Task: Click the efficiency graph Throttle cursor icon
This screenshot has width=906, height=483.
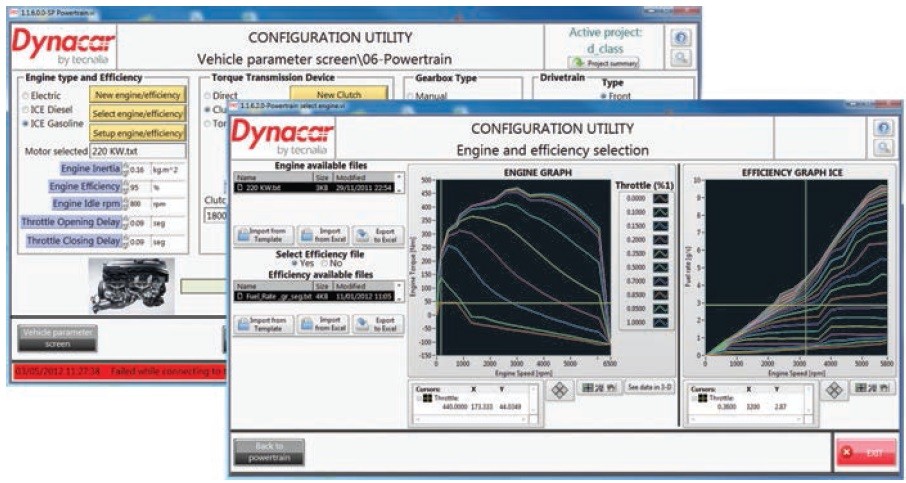Action: coord(703,398)
